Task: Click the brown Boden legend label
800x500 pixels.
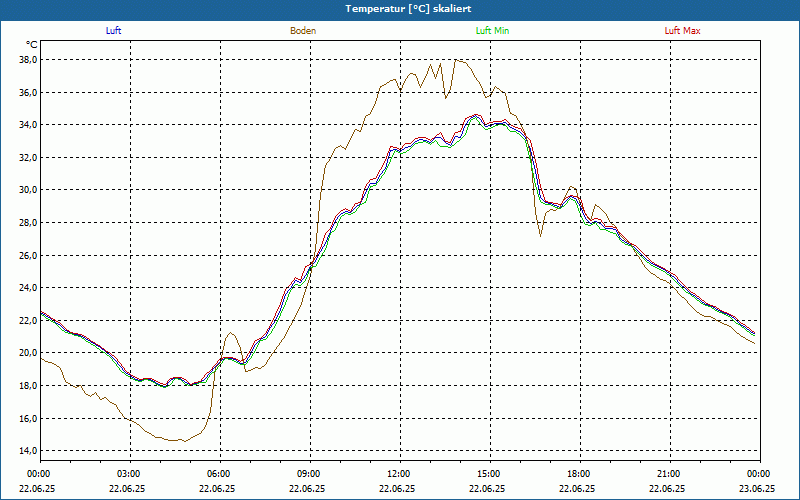Action: tap(303, 31)
